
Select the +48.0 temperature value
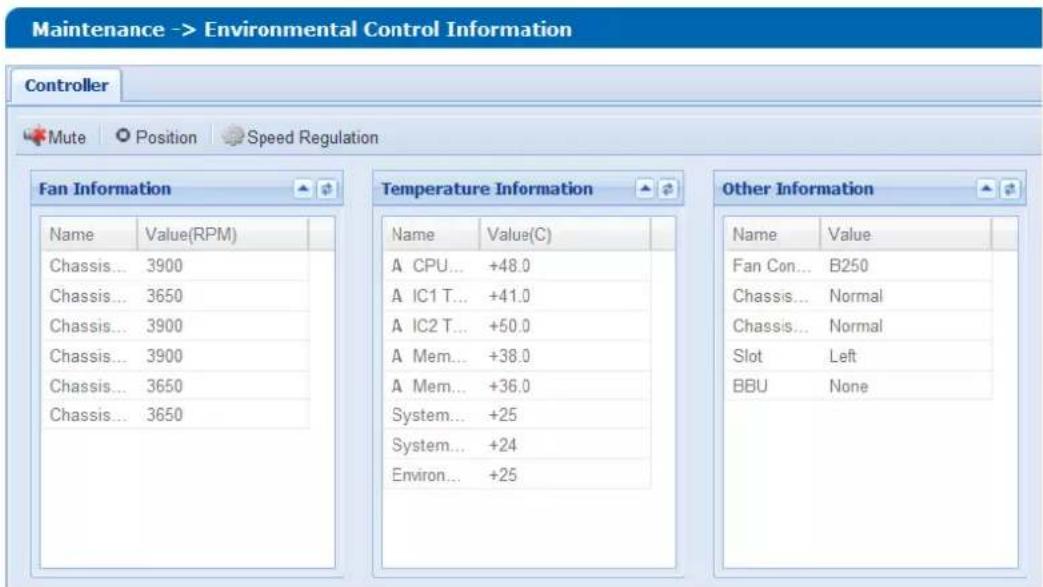pyautogui.click(x=509, y=266)
